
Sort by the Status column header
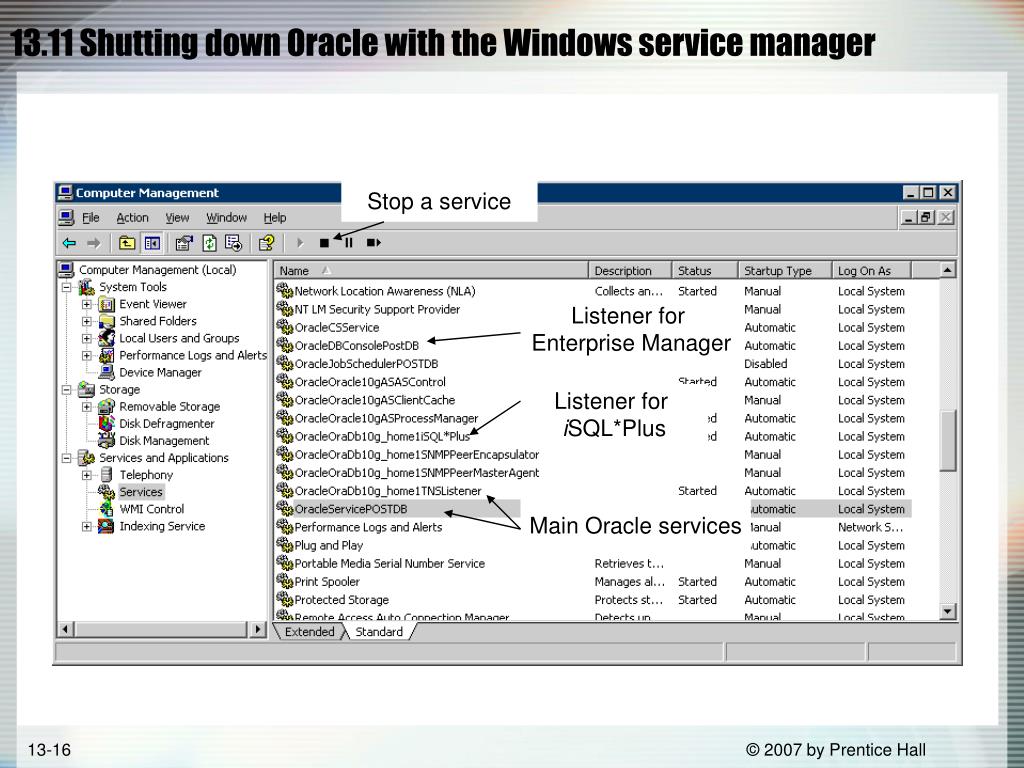(x=705, y=270)
